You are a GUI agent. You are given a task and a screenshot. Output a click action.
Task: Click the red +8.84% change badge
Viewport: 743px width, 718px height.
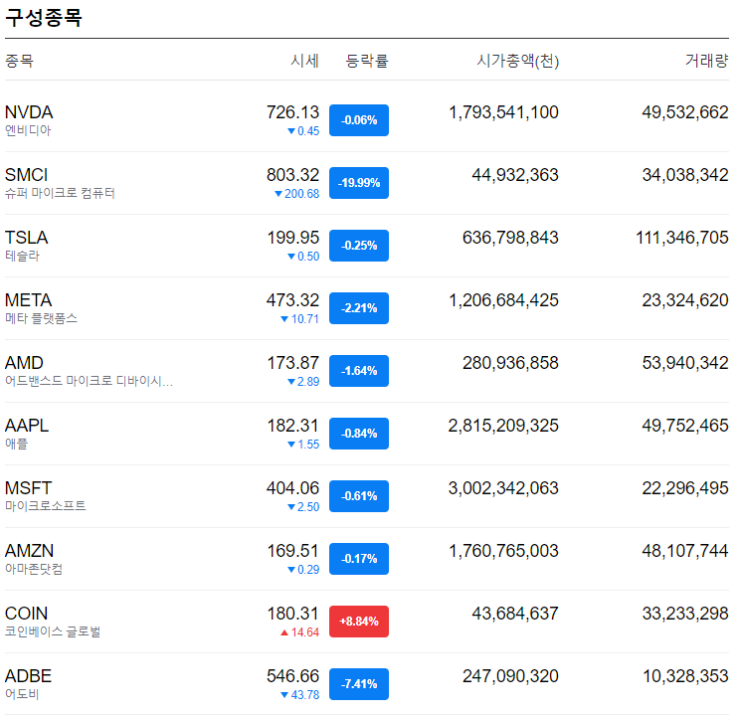tap(359, 621)
